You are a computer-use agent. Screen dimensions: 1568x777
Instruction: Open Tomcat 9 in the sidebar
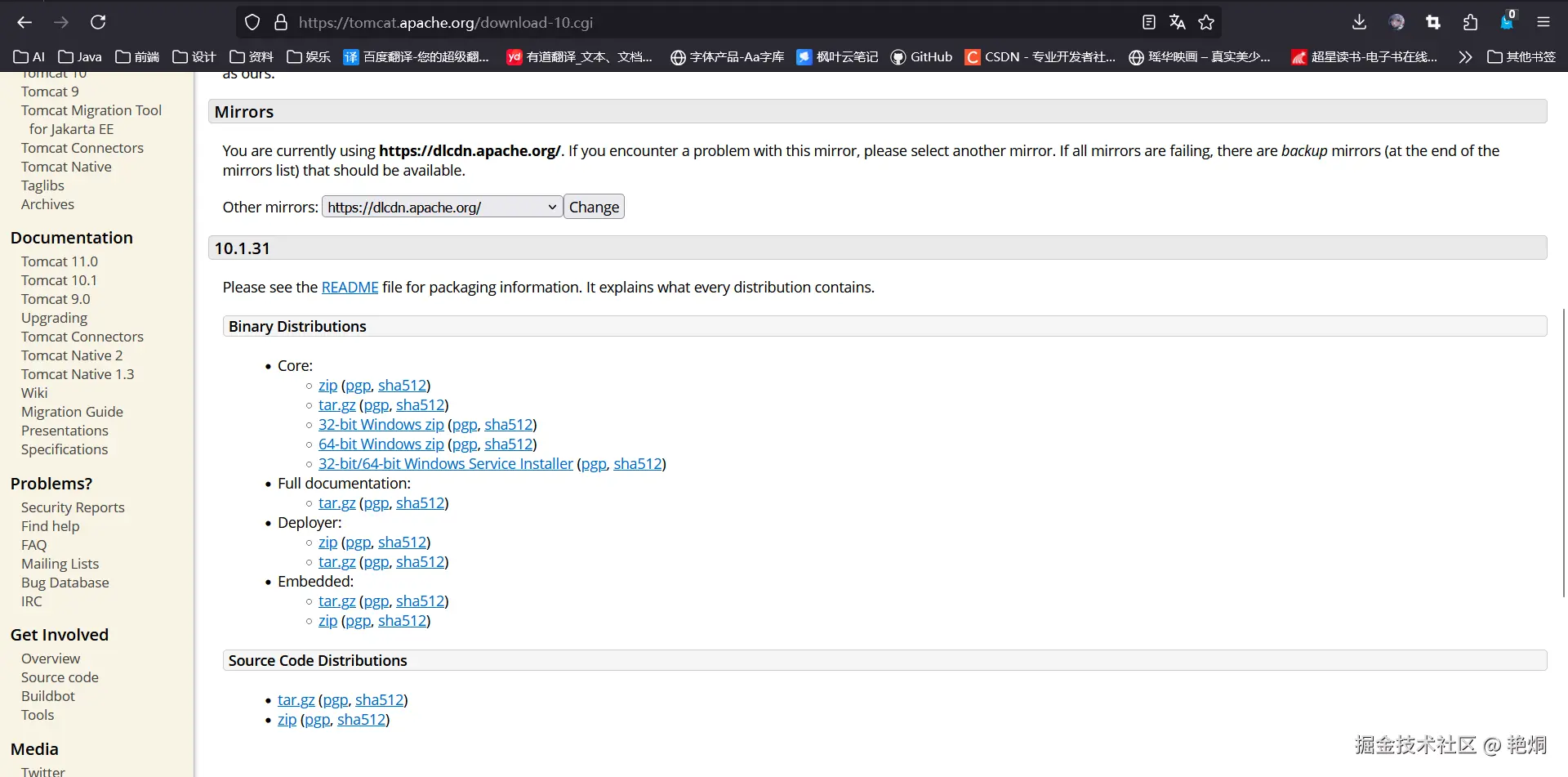[x=50, y=92]
